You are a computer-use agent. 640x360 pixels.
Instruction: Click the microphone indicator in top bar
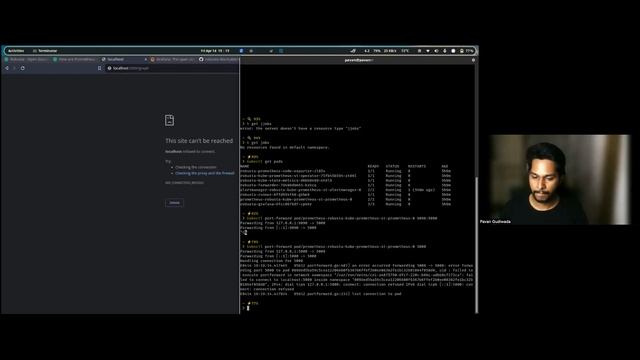pyautogui.click(x=444, y=51)
